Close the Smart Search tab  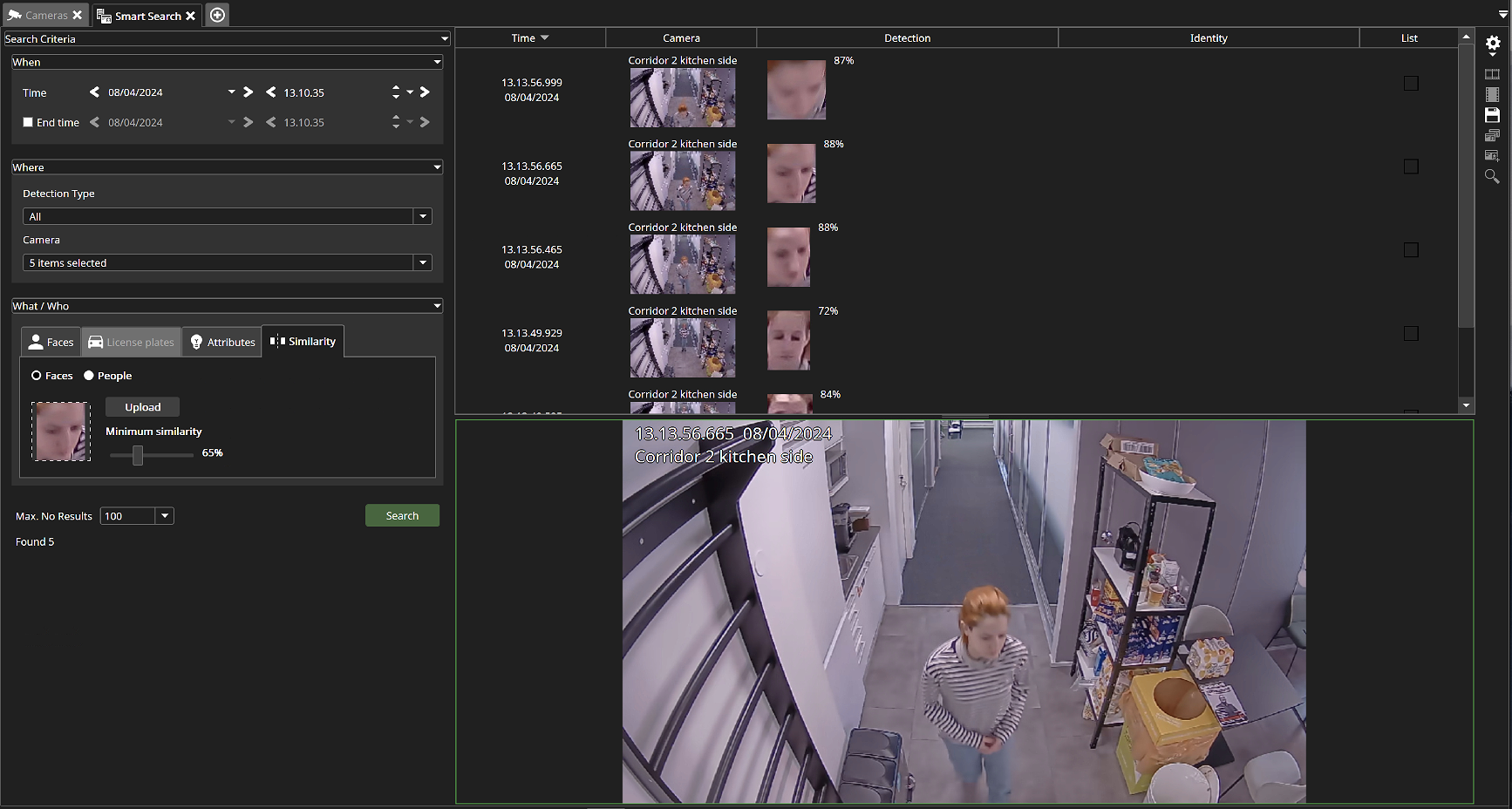coord(191,16)
